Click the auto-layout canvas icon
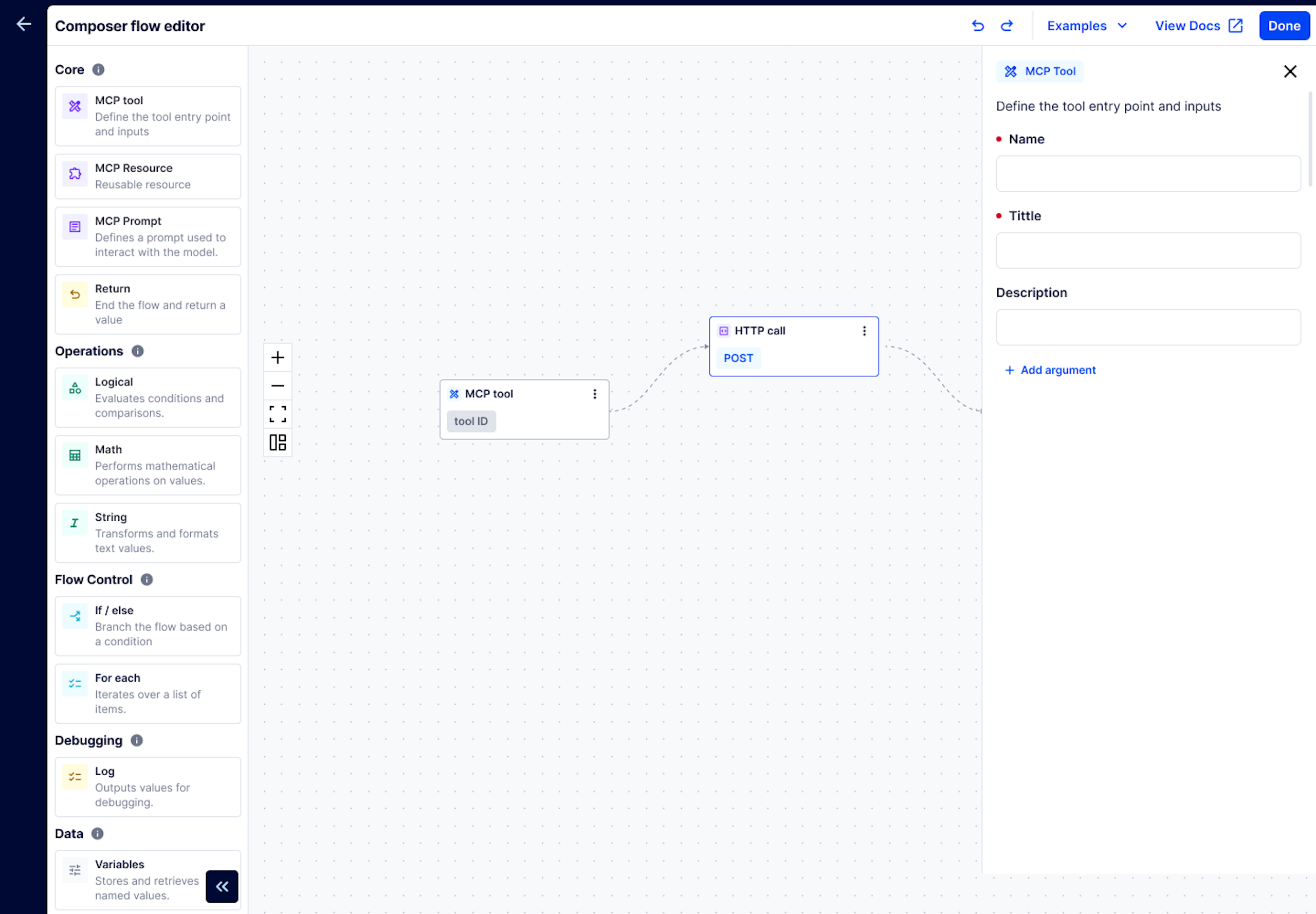 click(x=278, y=442)
